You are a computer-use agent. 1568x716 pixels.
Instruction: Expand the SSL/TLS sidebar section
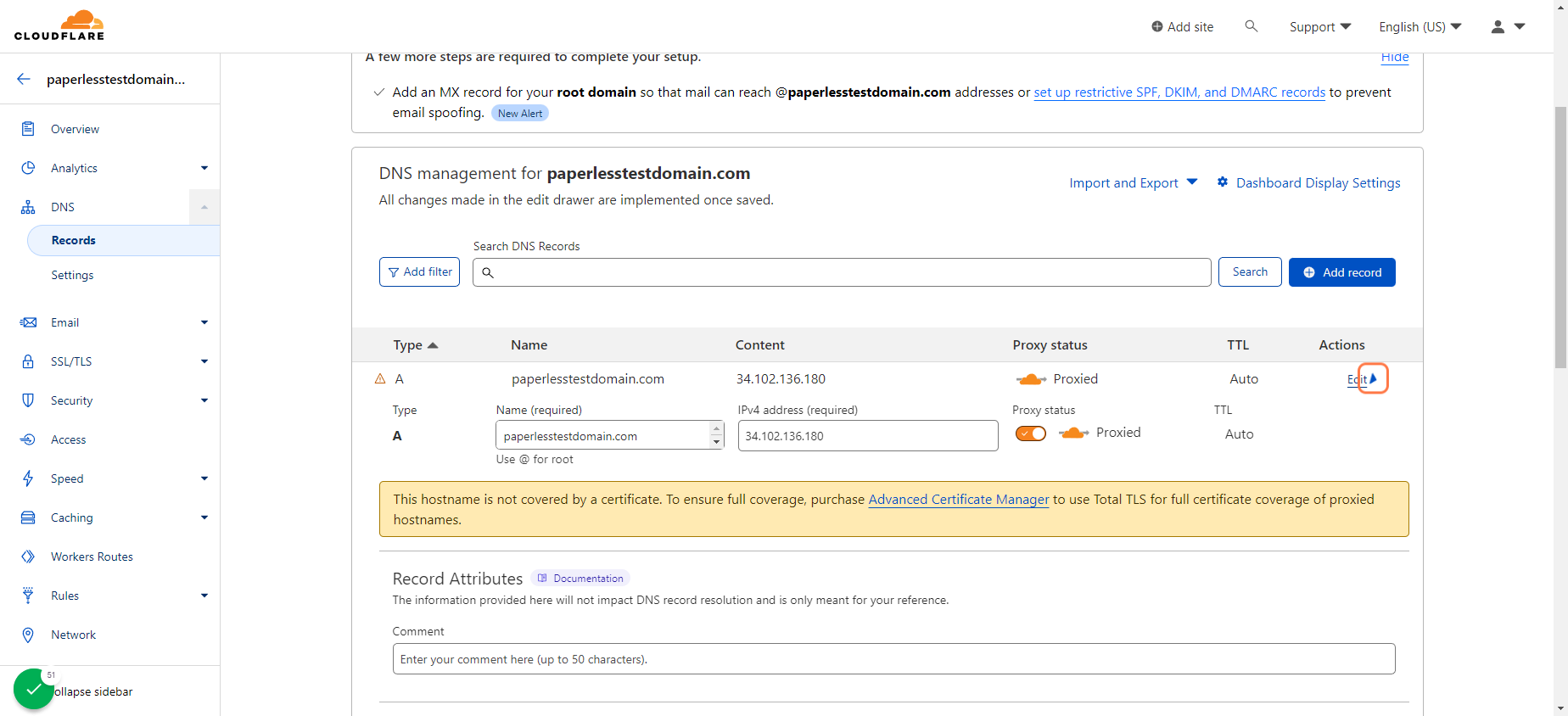click(204, 361)
